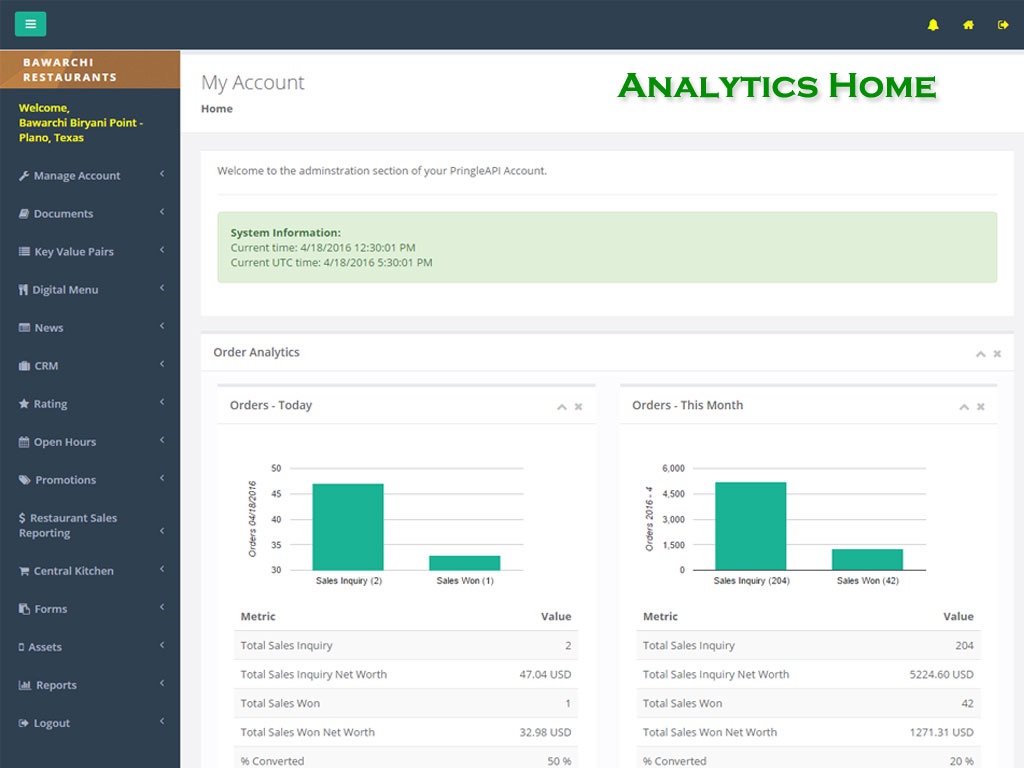Collapse the Order Analytics panel
1024x768 pixels.
tap(980, 354)
